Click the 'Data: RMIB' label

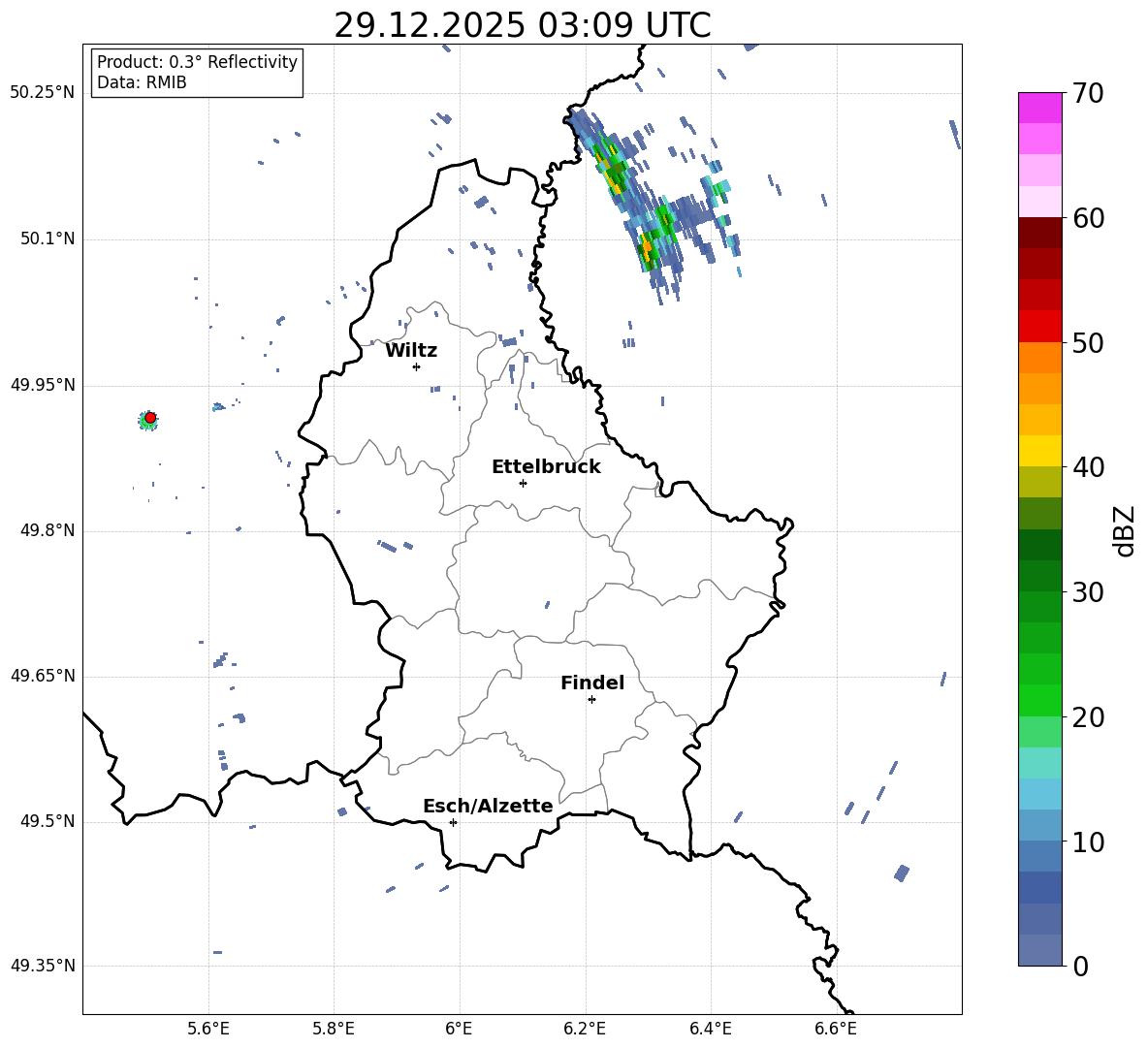tap(142, 82)
